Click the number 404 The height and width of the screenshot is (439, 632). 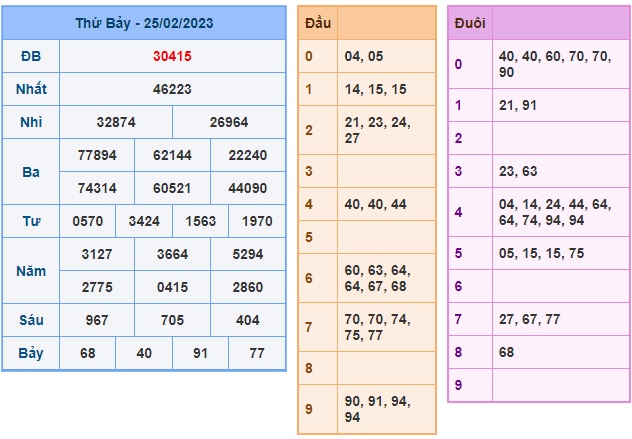(247, 320)
